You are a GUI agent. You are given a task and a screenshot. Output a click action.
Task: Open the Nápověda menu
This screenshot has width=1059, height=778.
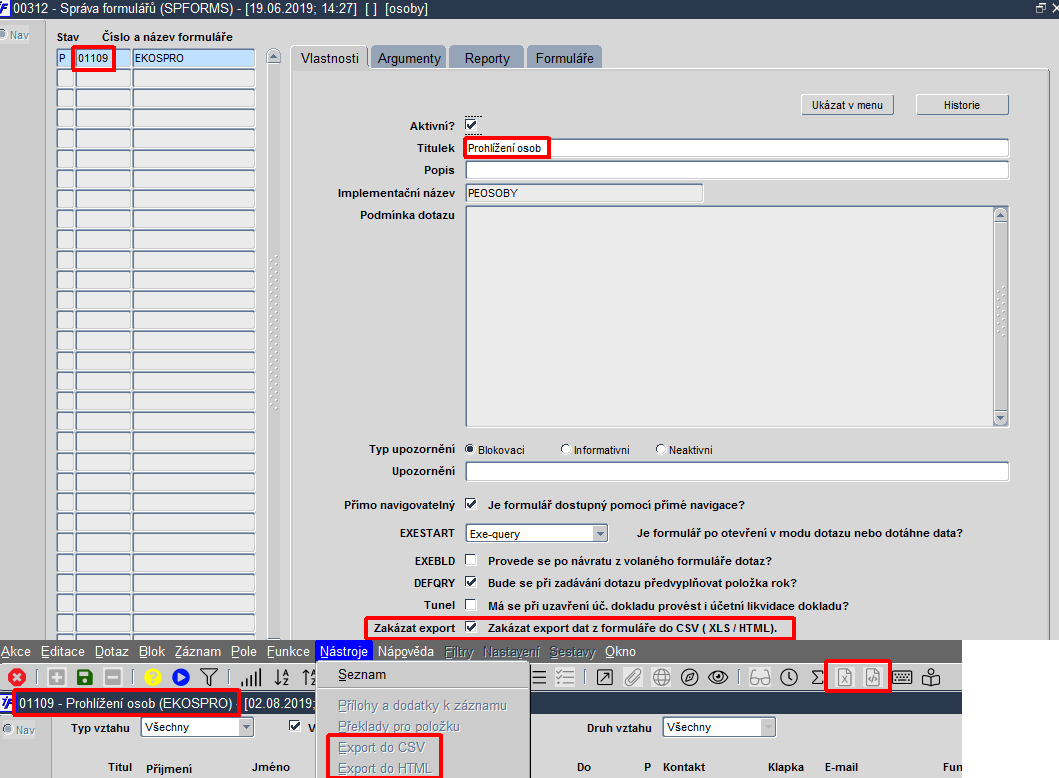[406, 652]
